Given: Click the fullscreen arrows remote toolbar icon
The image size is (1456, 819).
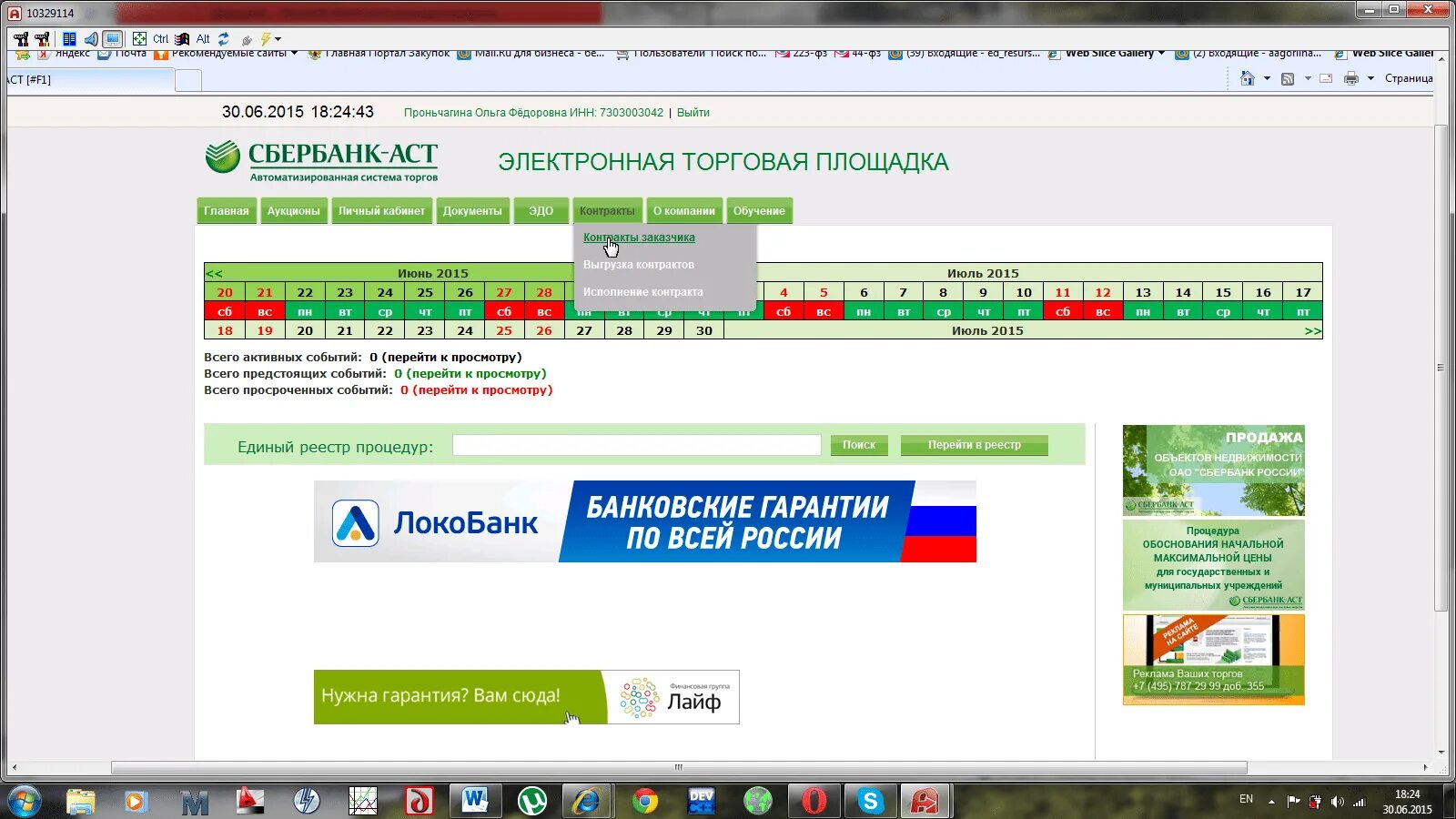Looking at the screenshot, I should pyautogui.click(x=139, y=39).
